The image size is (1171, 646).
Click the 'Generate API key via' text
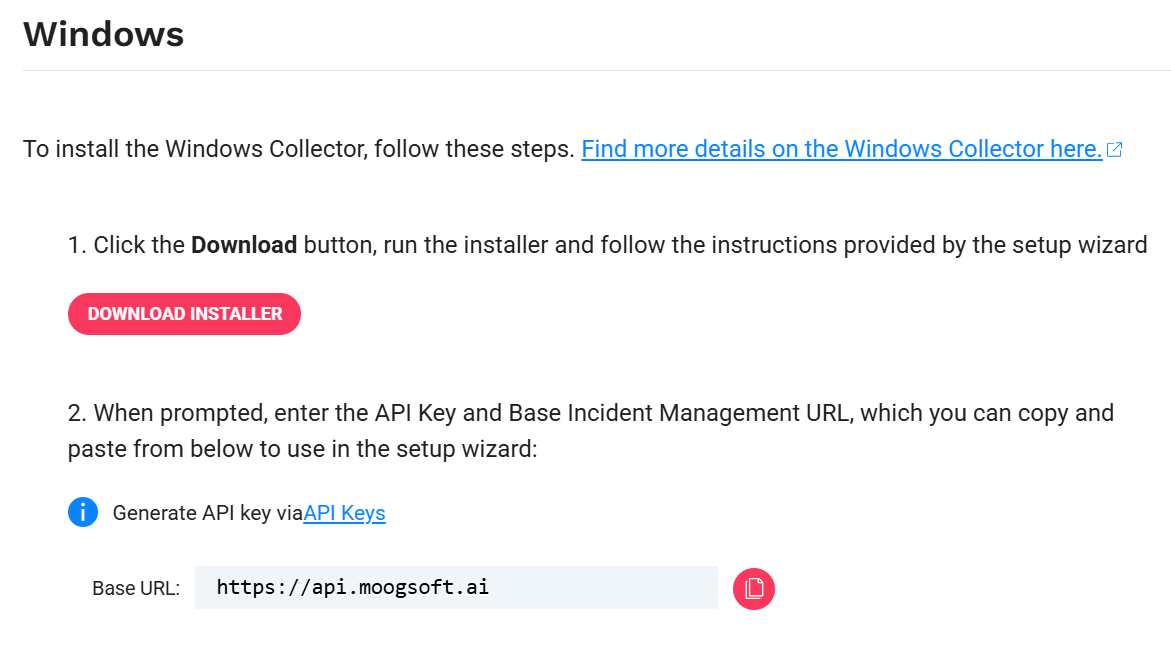pos(208,513)
